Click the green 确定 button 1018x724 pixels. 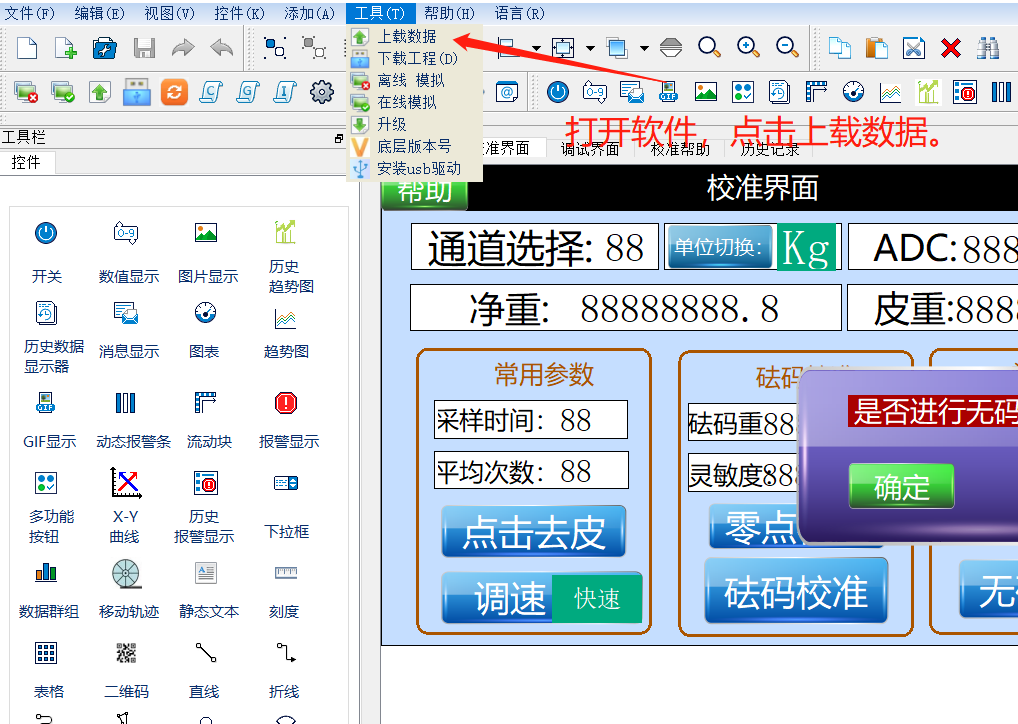point(901,486)
